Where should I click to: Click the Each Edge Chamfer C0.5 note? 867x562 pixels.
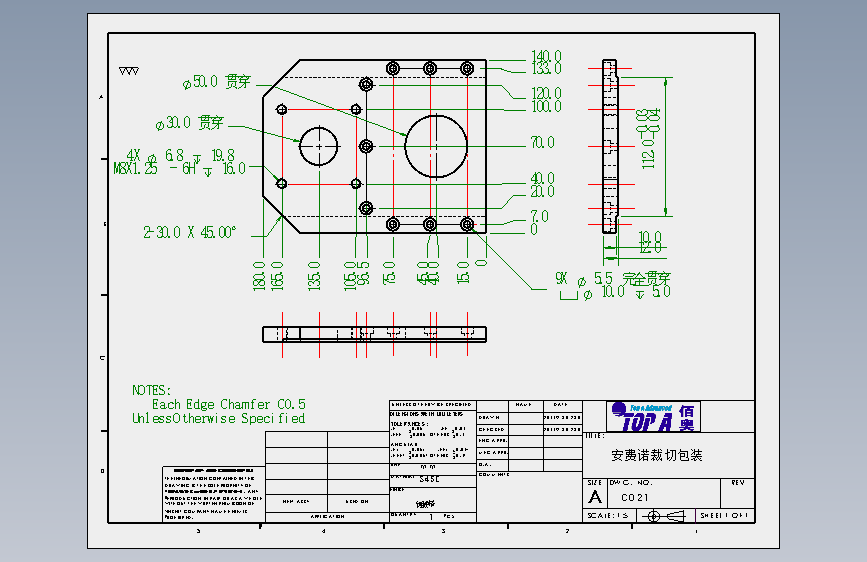229,404
